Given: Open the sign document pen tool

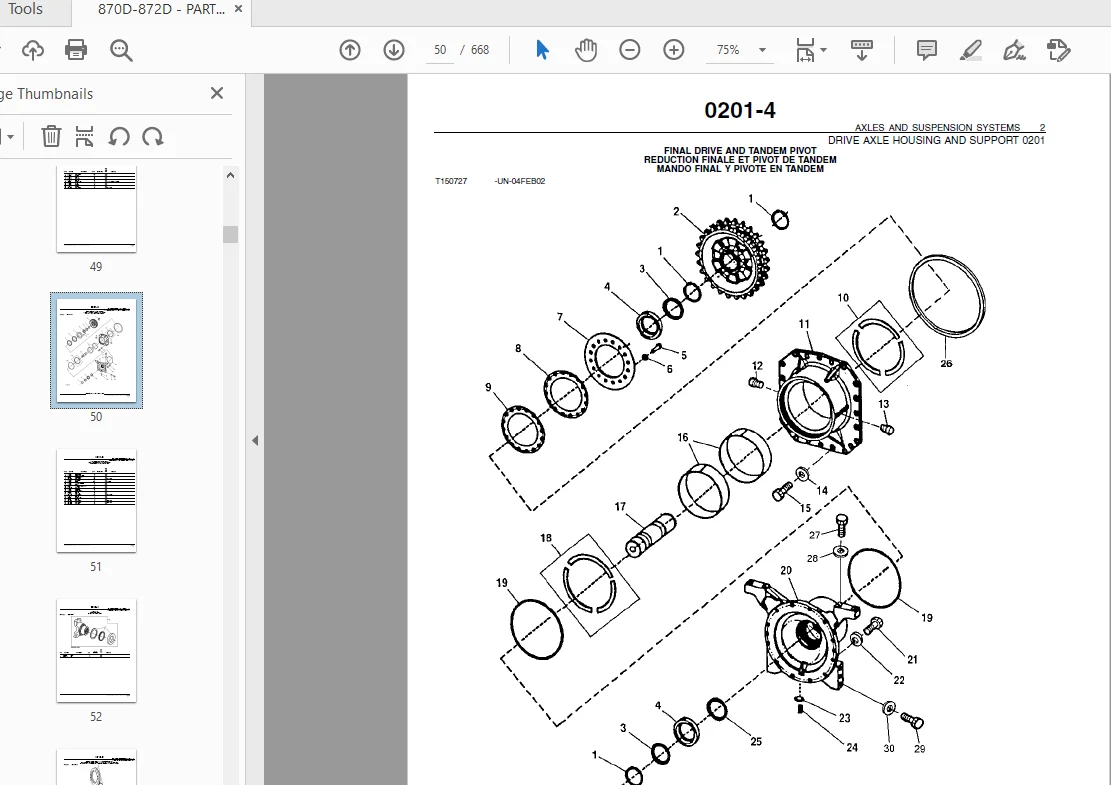Looking at the screenshot, I should point(1015,50).
